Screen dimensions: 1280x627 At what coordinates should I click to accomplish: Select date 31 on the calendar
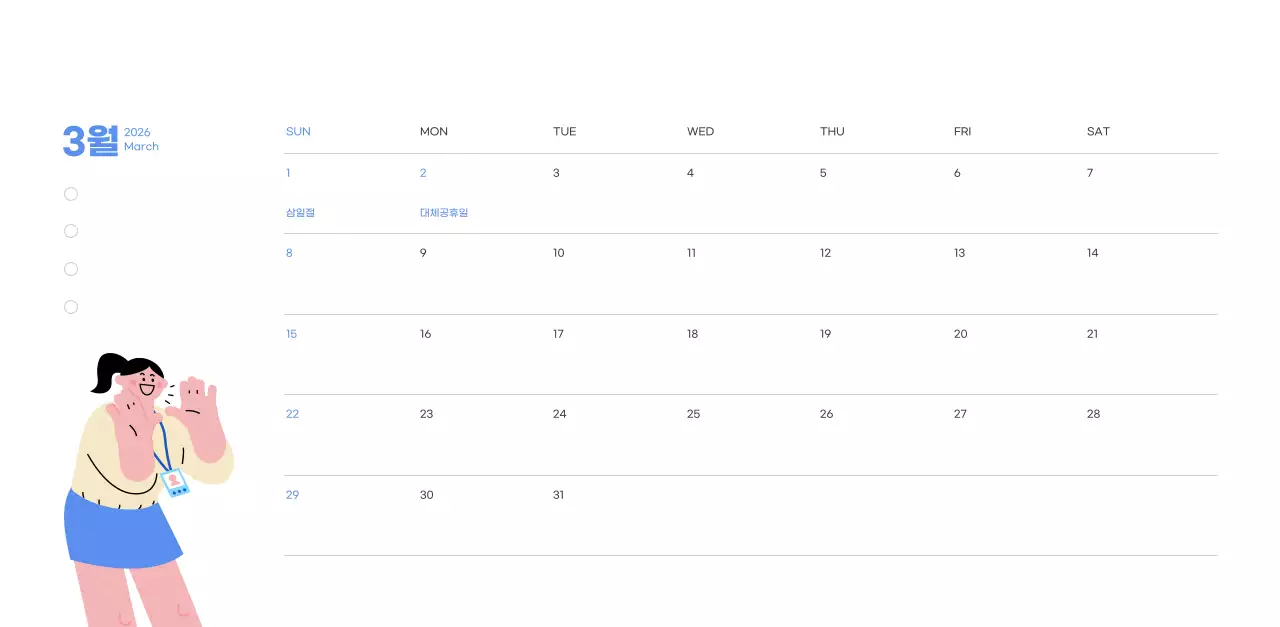click(558, 495)
